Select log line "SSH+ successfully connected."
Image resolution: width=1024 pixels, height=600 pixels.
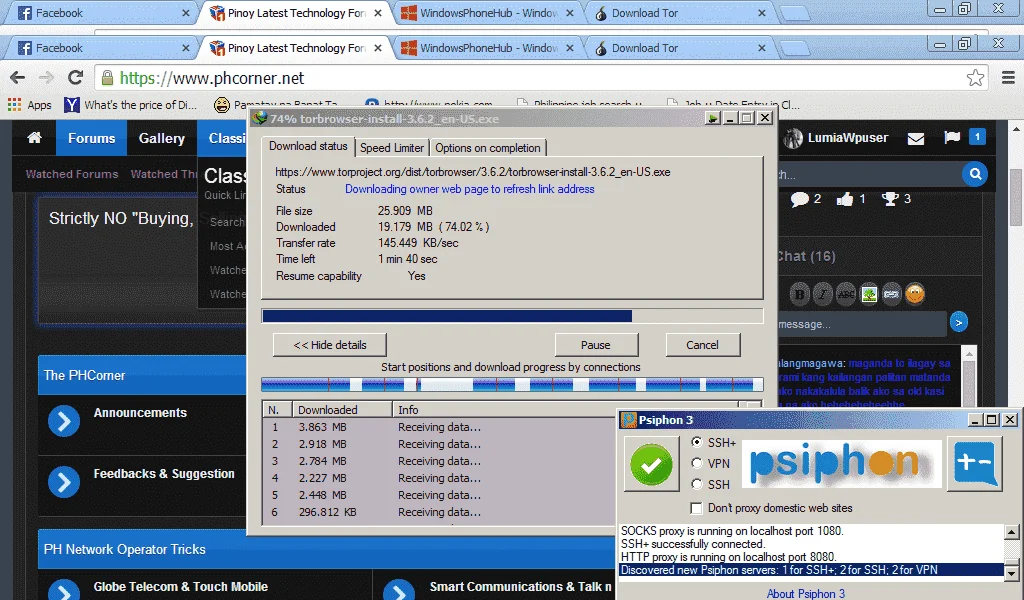click(692, 544)
